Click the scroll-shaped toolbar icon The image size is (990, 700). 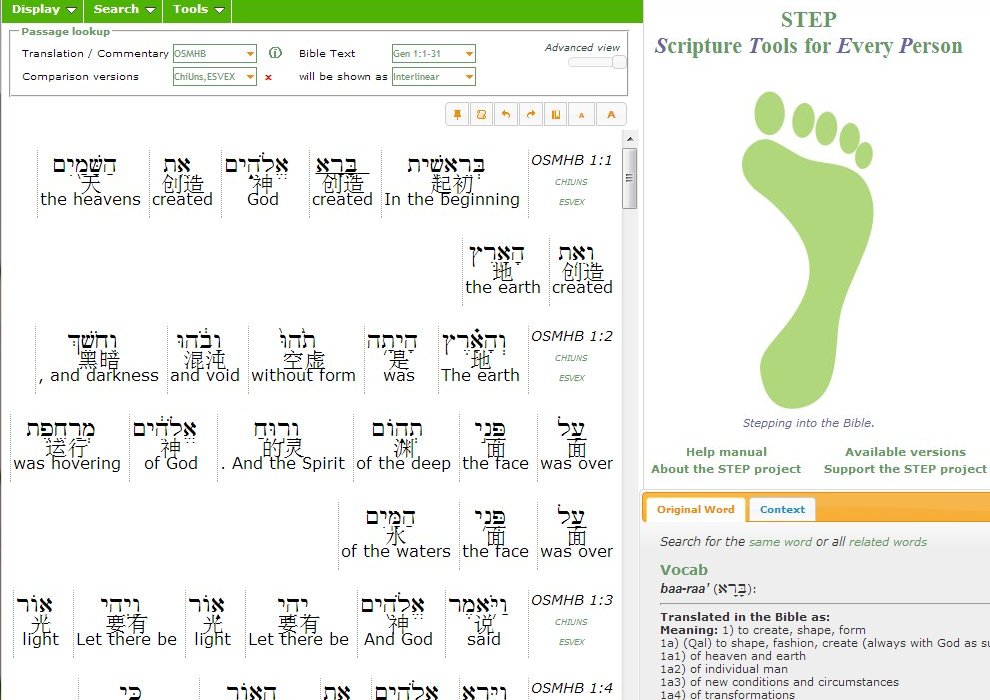[x=482, y=115]
